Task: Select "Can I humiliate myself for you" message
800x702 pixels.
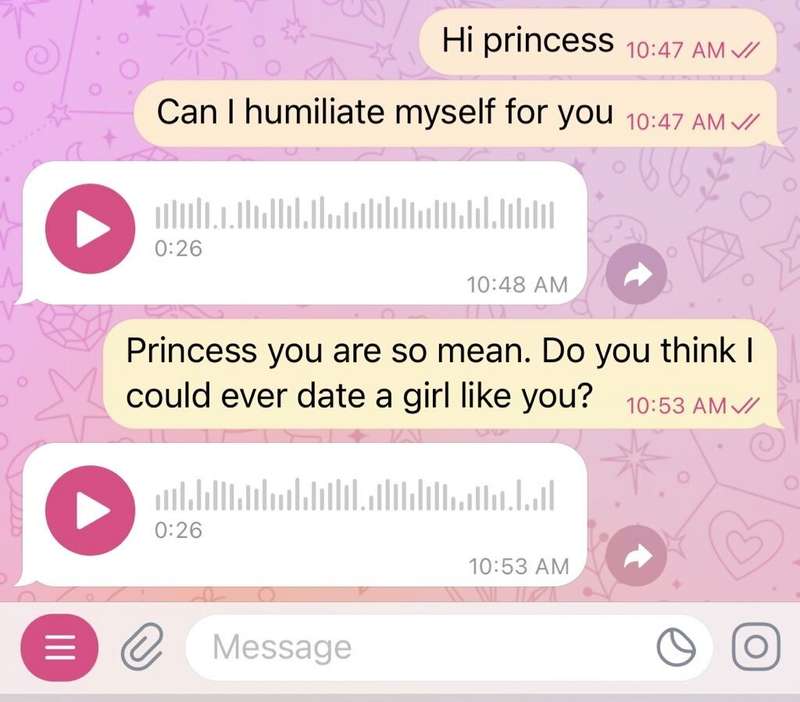Action: click(x=458, y=114)
